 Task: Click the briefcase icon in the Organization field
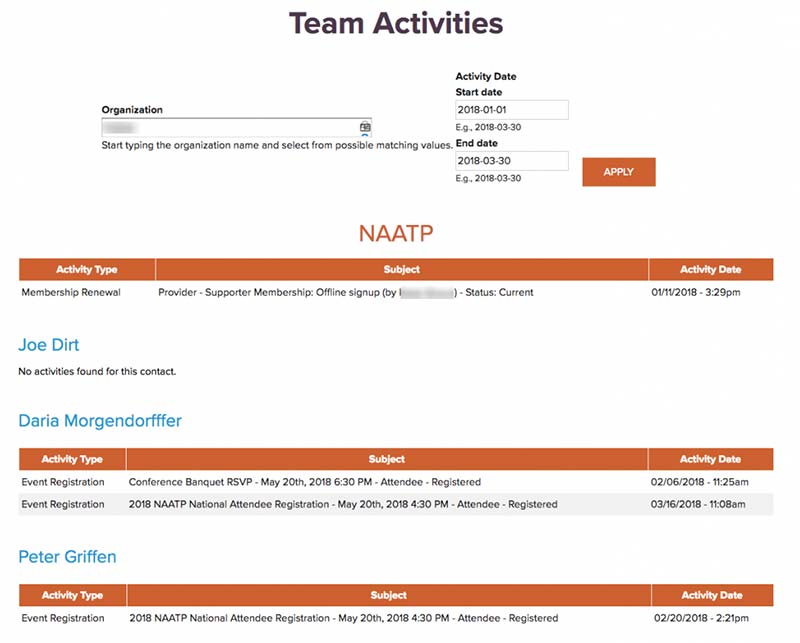click(367, 127)
